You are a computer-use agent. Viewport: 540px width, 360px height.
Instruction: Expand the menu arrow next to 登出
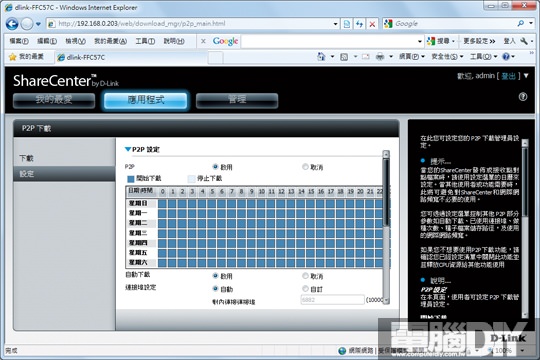[526, 75]
